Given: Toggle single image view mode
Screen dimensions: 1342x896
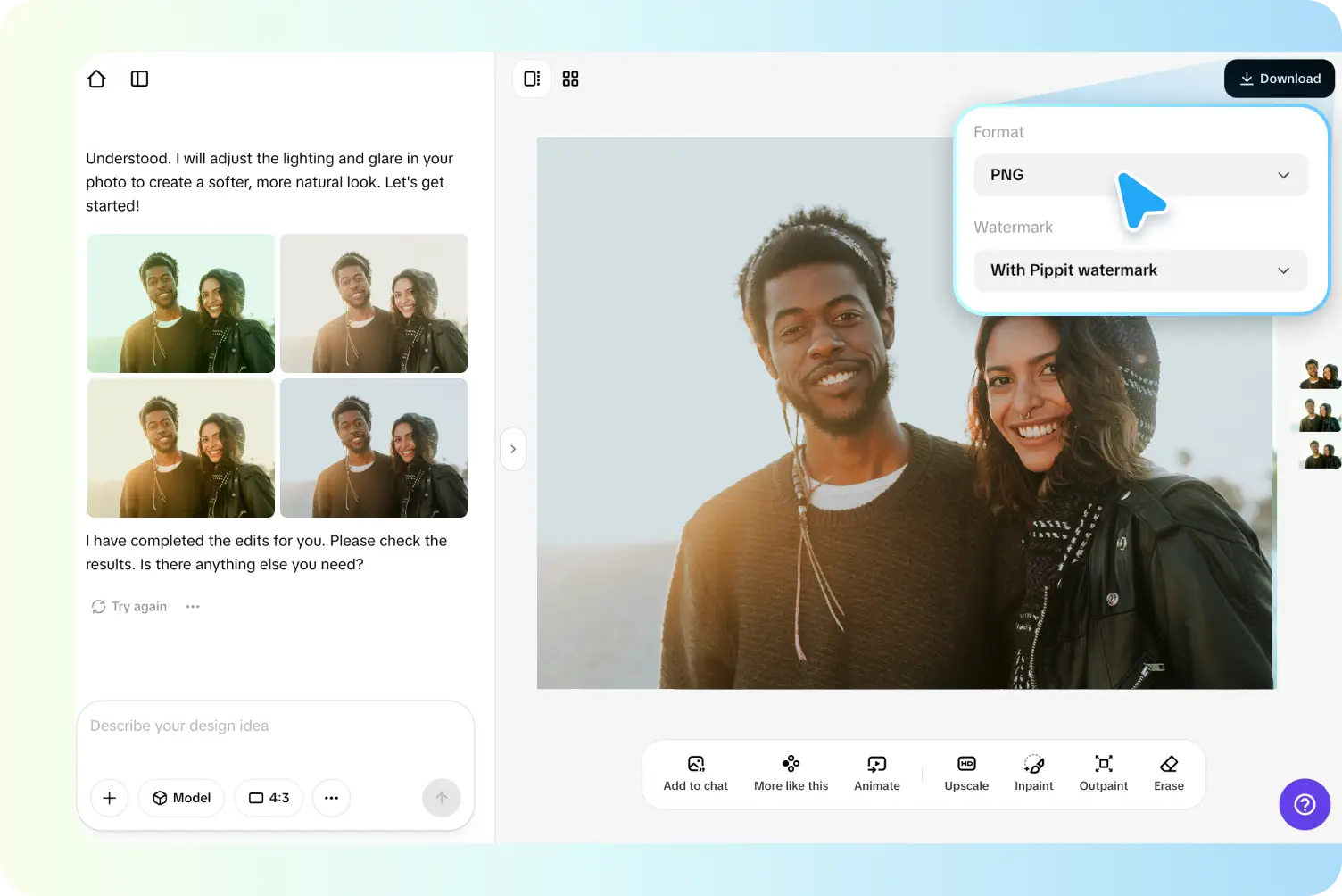Looking at the screenshot, I should click(532, 79).
